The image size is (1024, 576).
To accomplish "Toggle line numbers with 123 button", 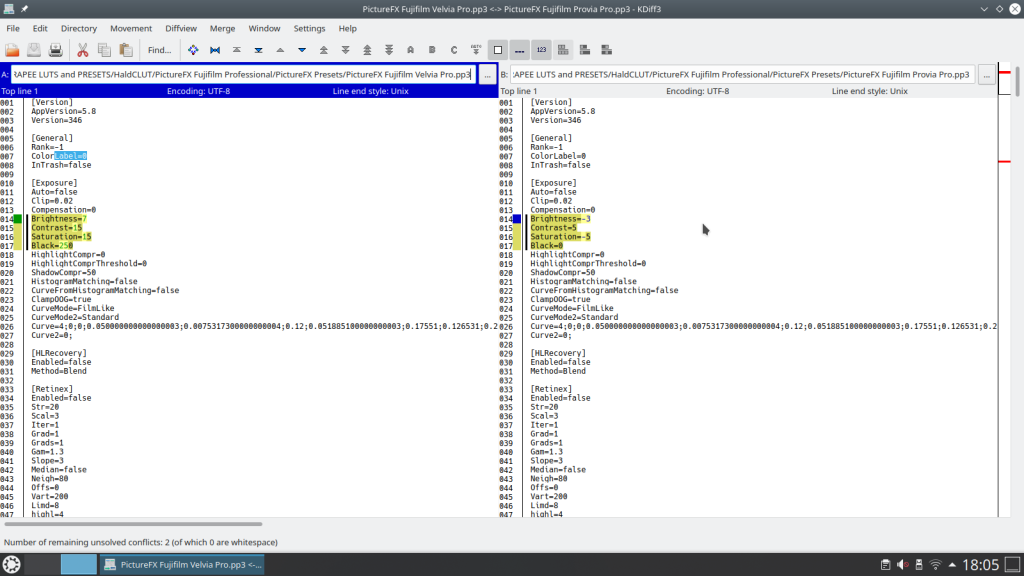I will point(541,50).
